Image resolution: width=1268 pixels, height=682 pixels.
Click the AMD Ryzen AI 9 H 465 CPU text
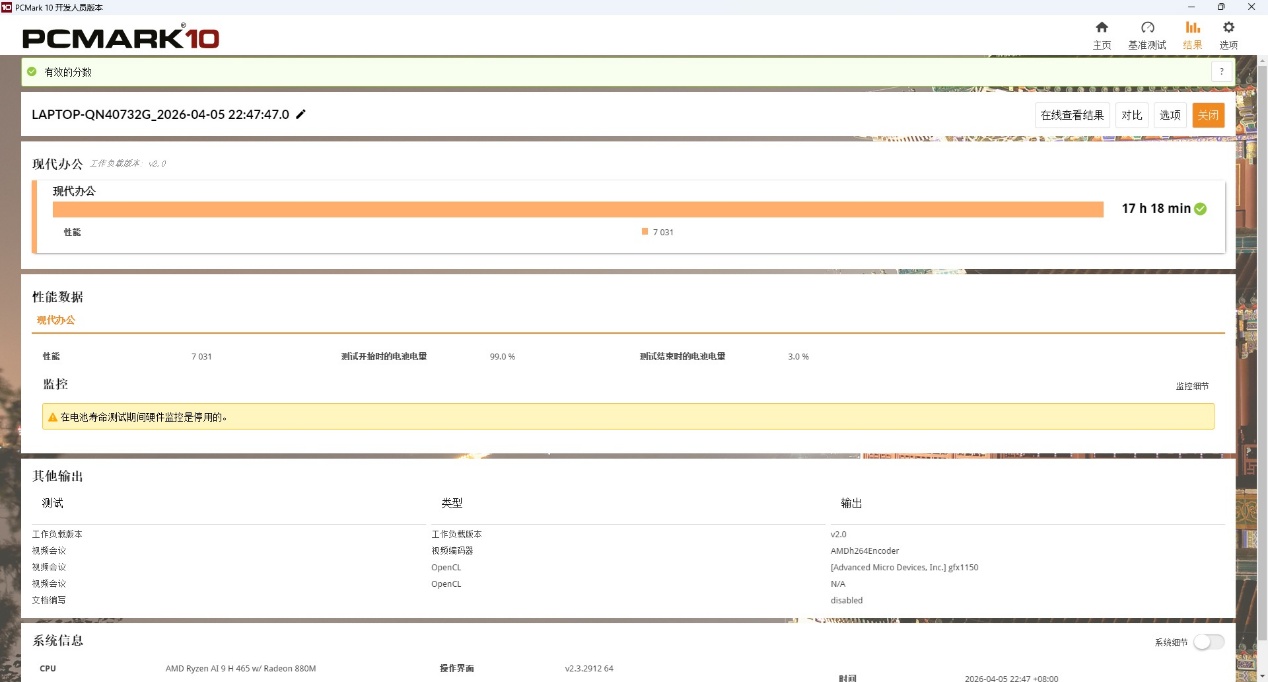tap(241, 668)
